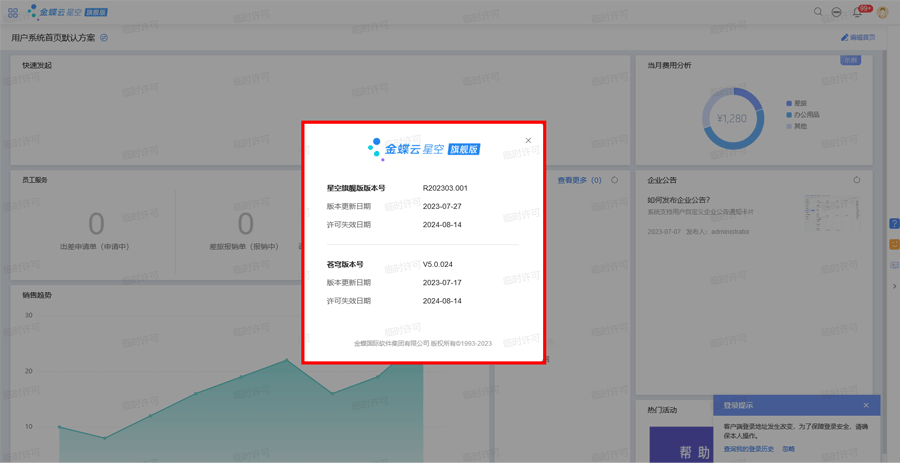Image resolution: width=900 pixels, height=463 pixels.
Task: Click the 热门活动 card heading
Action: [x=662, y=410]
